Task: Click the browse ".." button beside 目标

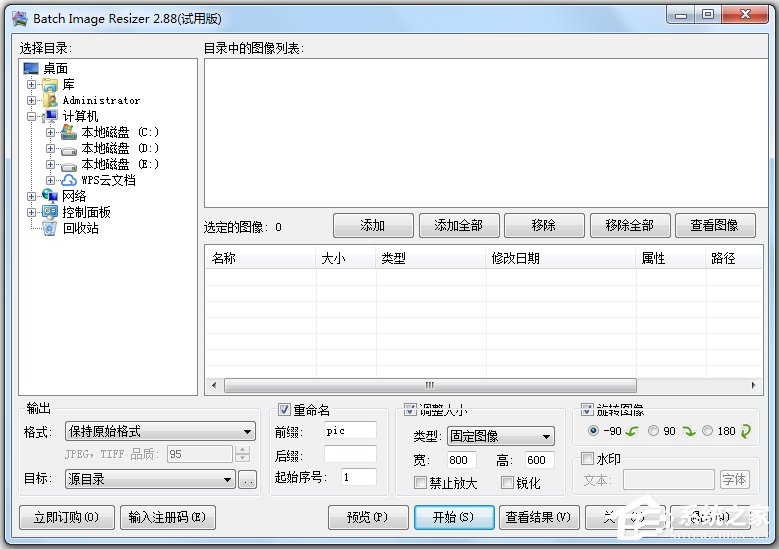Action: point(247,479)
